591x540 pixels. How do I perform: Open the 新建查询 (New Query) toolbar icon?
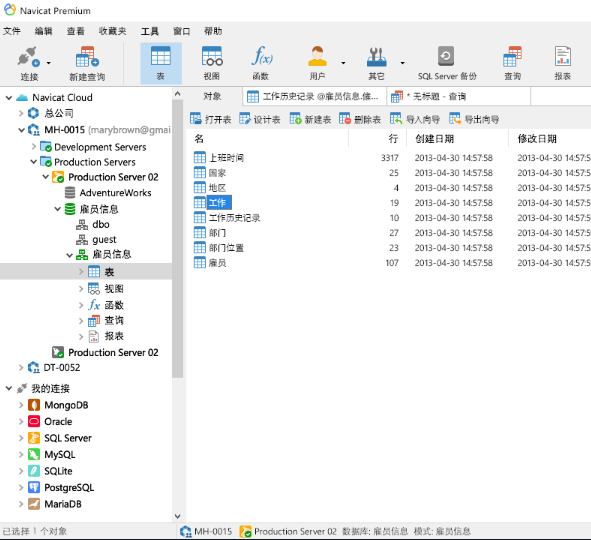(x=87, y=63)
